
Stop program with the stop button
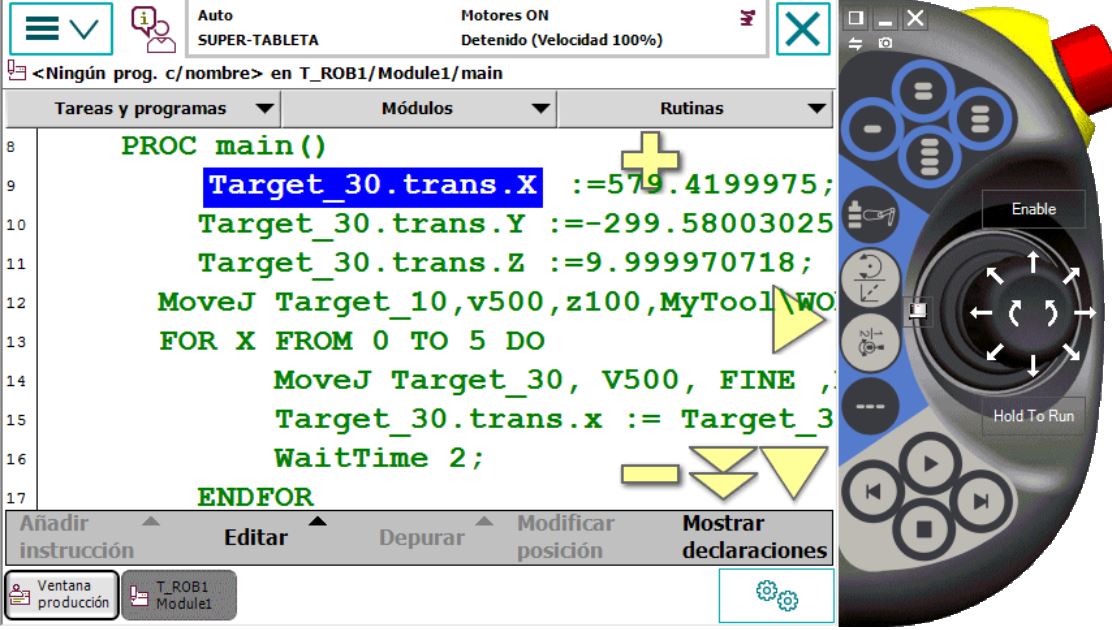coord(925,529)
